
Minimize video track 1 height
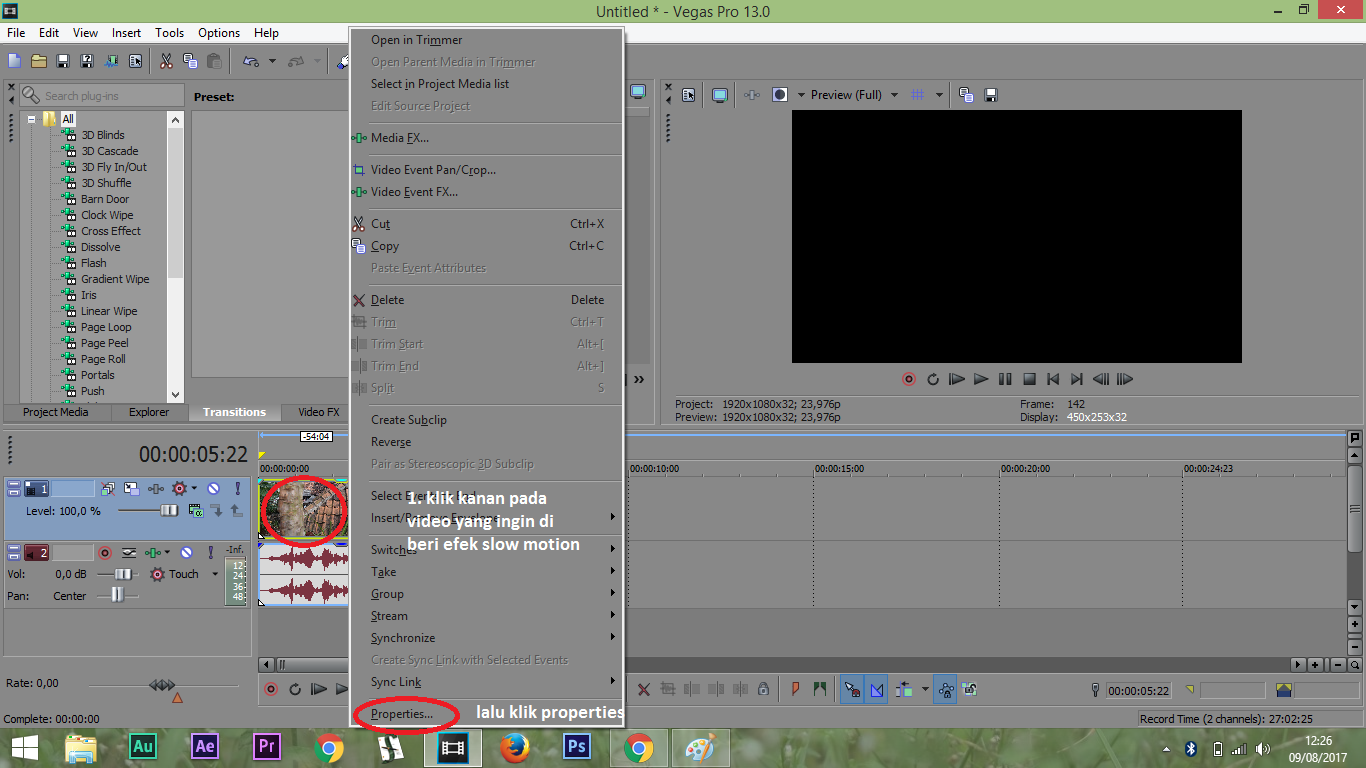click(14, 484)
